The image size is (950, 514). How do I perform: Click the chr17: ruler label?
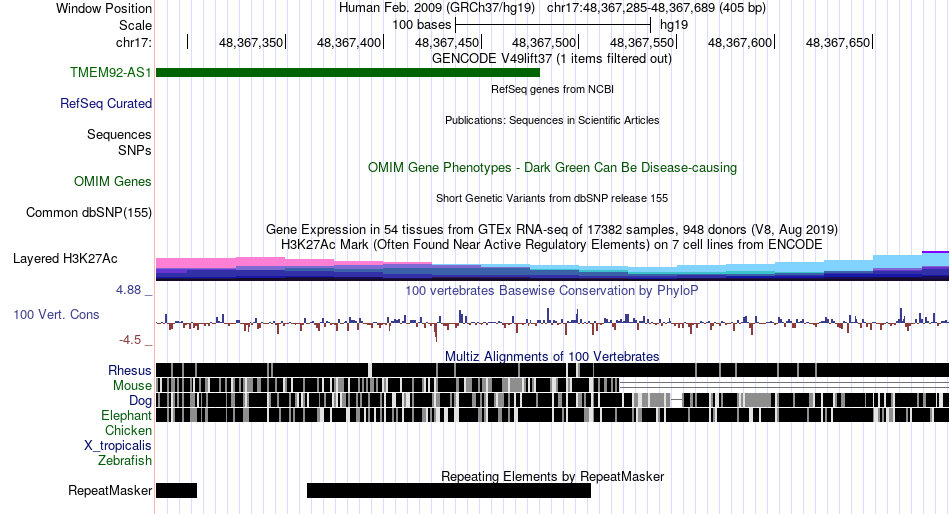[134, 42]
